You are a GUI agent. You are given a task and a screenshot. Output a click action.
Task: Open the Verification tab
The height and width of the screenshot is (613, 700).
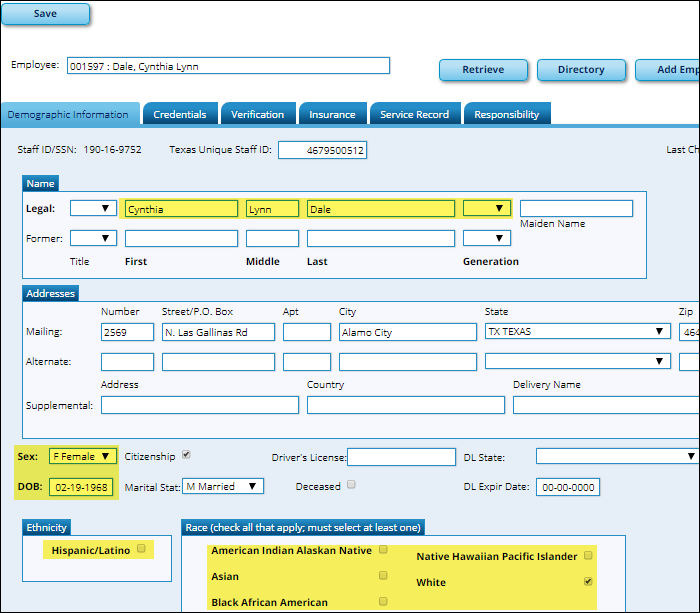[x=258, y=114]
